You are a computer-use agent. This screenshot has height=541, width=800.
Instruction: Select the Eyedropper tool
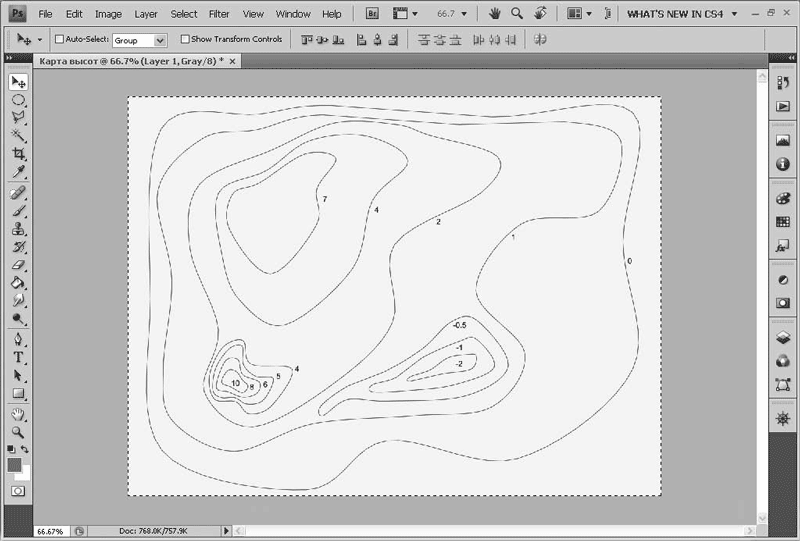tap(18, 172)
